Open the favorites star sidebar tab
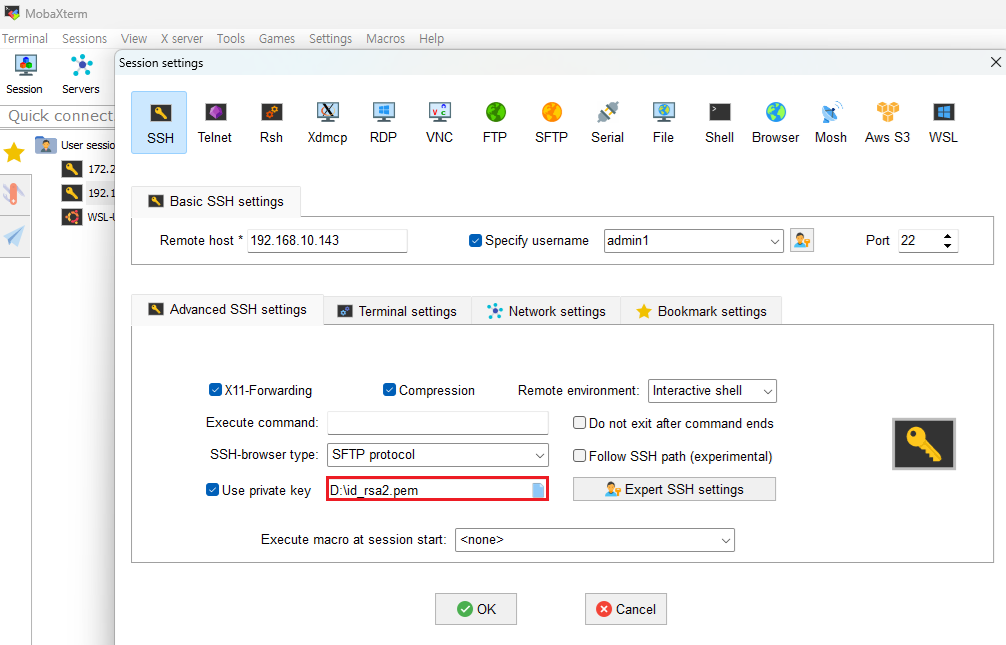Viewport: 1006px width, 645px height. [x=14, y=152]
